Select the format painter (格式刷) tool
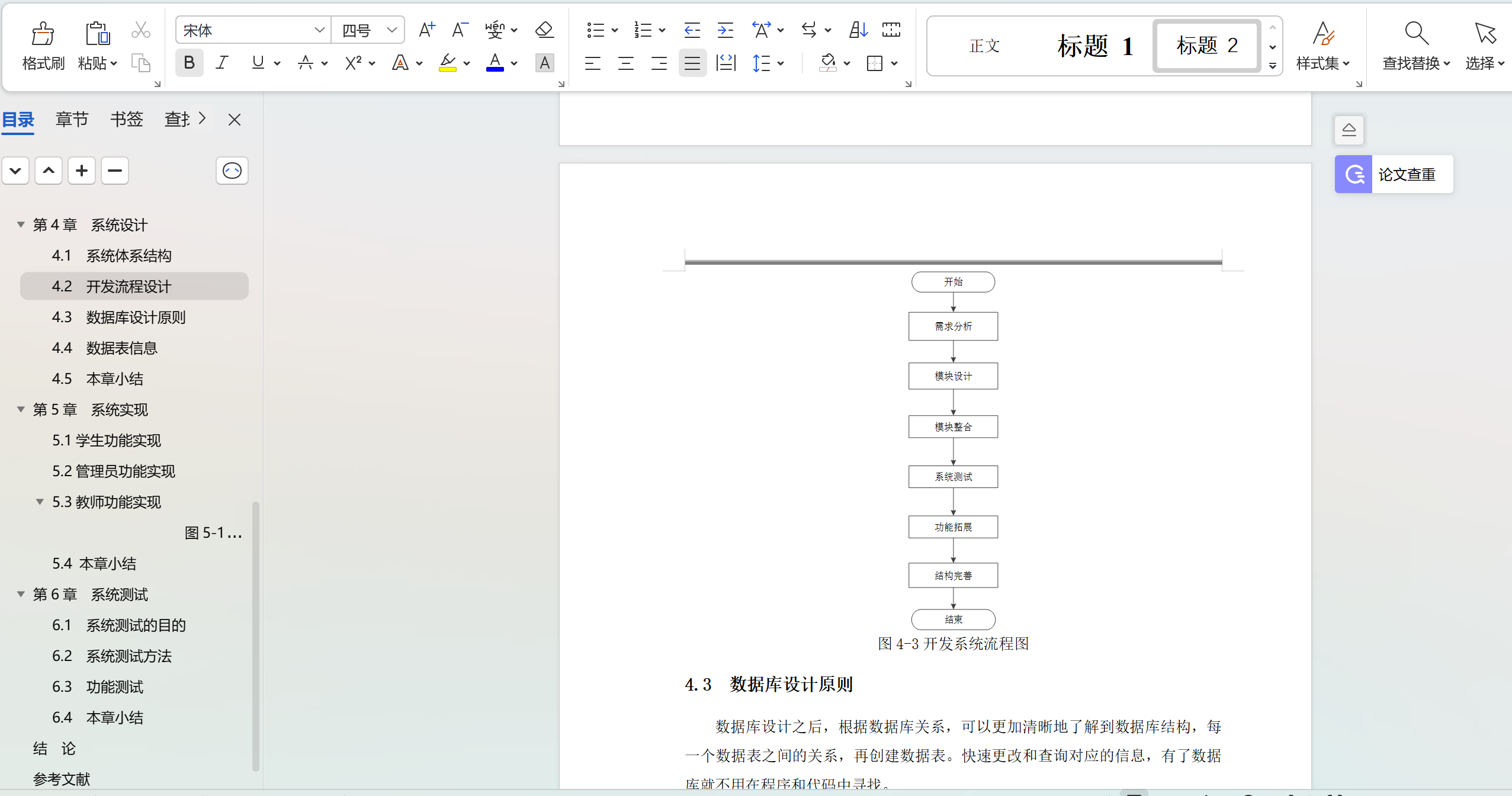Viewport: 1512px width, 796px height. click(x=42, y=44)
